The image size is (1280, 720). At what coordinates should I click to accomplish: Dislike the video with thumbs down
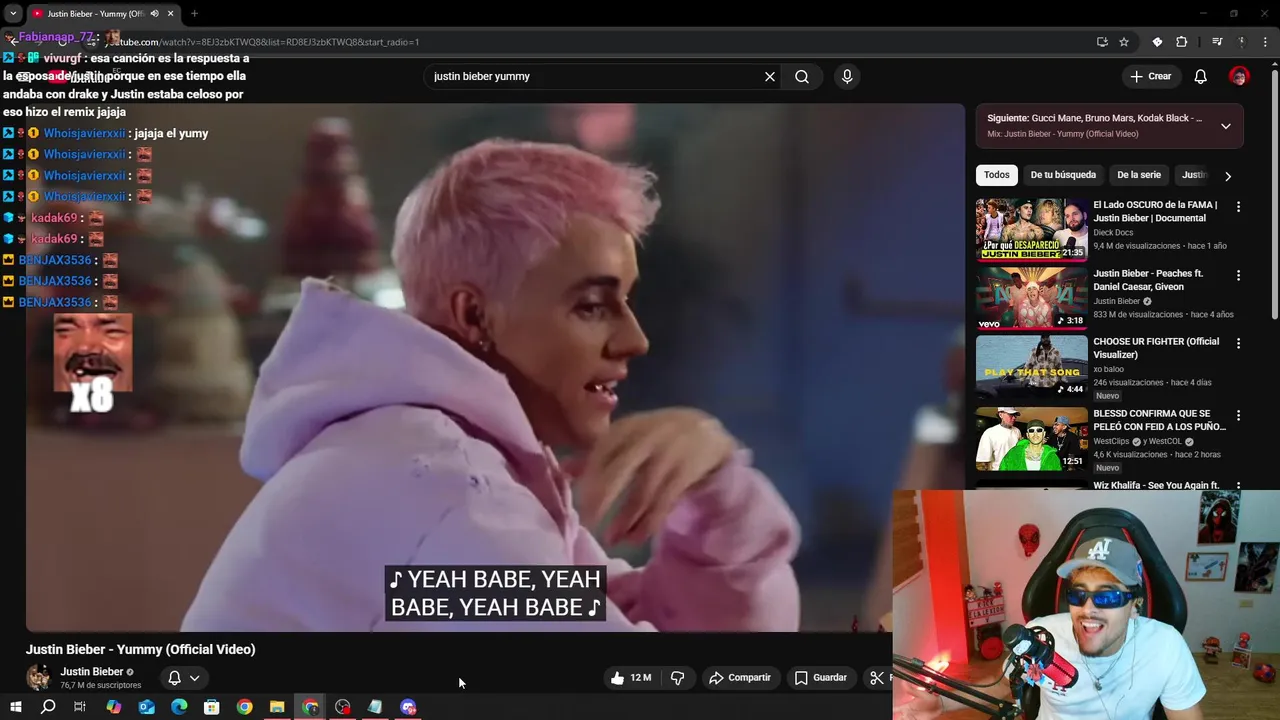click(677, 678)
